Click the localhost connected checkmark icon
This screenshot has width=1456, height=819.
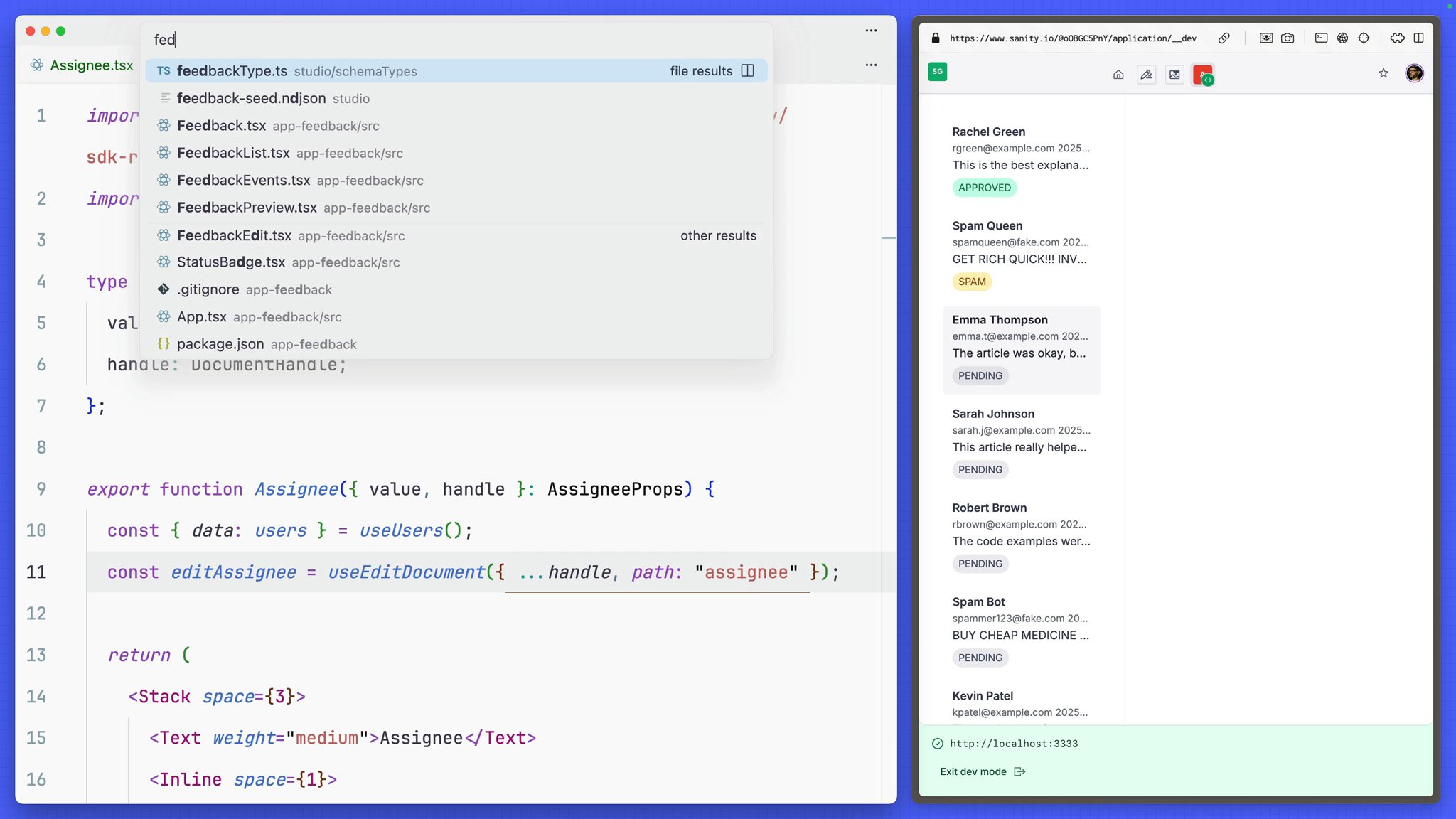pyautogui.click(x=938, y=744)
